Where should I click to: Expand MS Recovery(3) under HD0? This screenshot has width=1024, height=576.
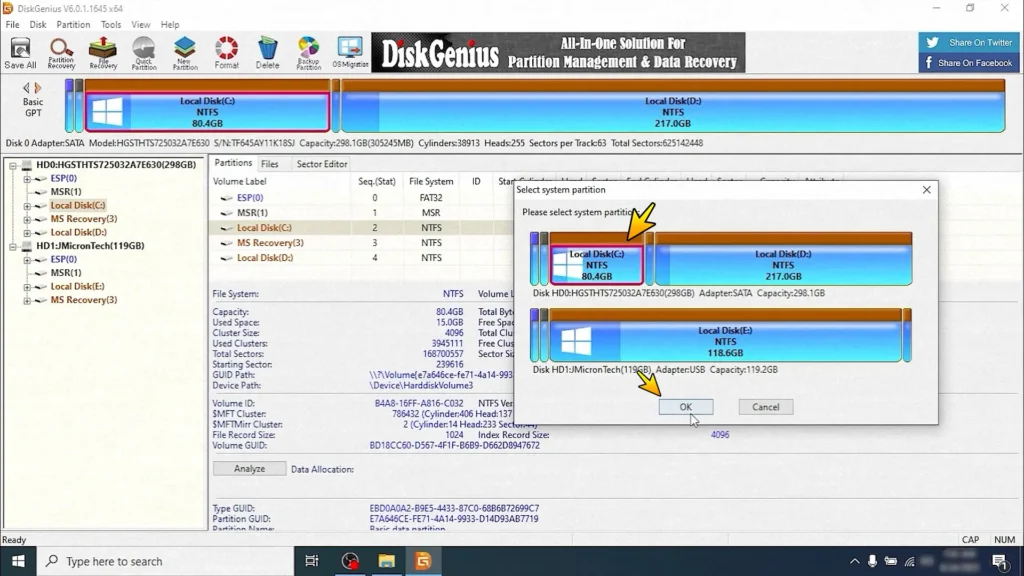click(27, 219)
